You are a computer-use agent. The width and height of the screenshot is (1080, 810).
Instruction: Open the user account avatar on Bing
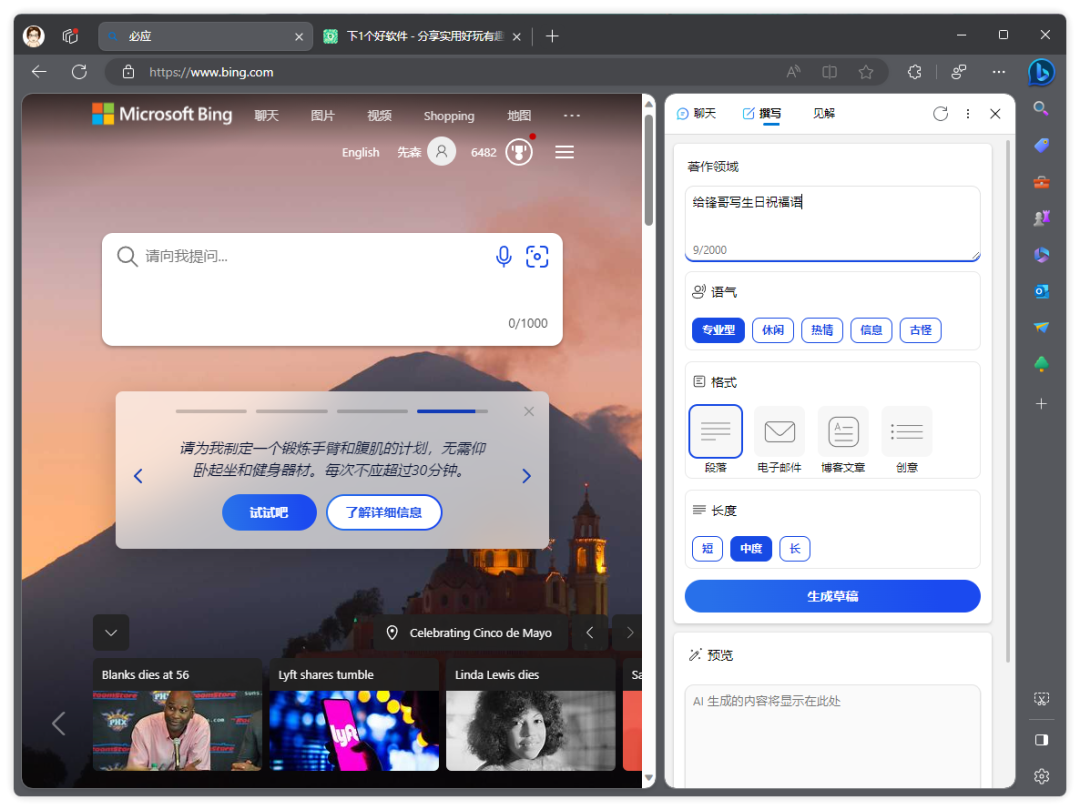442,152
